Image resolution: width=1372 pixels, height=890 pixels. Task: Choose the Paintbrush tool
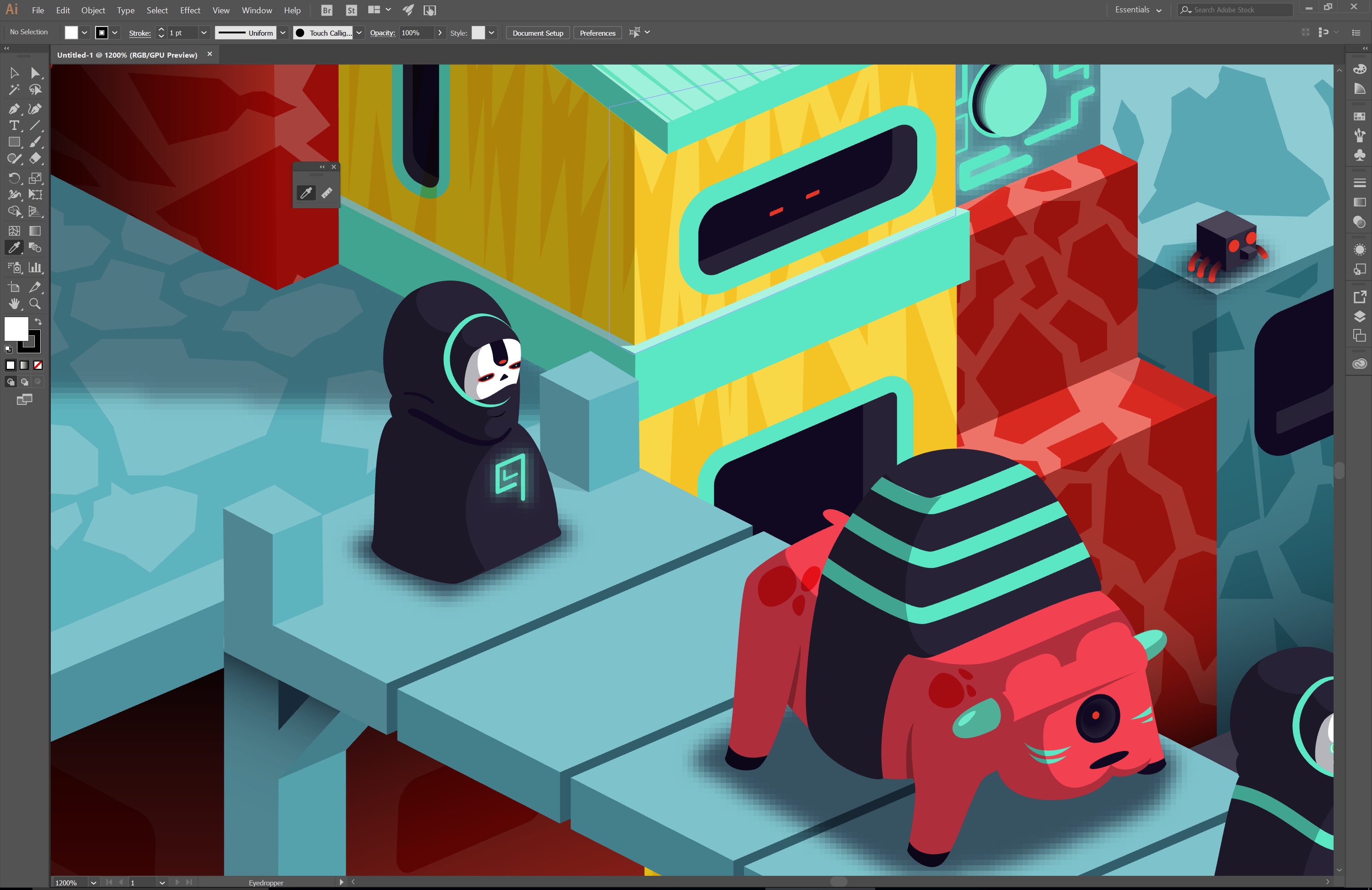(35, 142)
